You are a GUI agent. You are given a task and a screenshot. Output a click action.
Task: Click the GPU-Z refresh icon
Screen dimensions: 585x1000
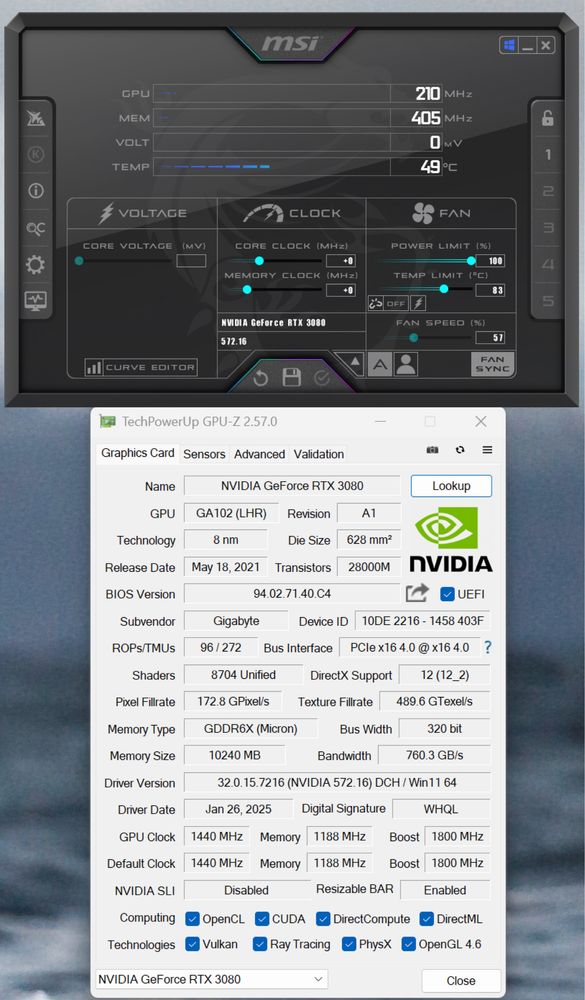(460, 450)
